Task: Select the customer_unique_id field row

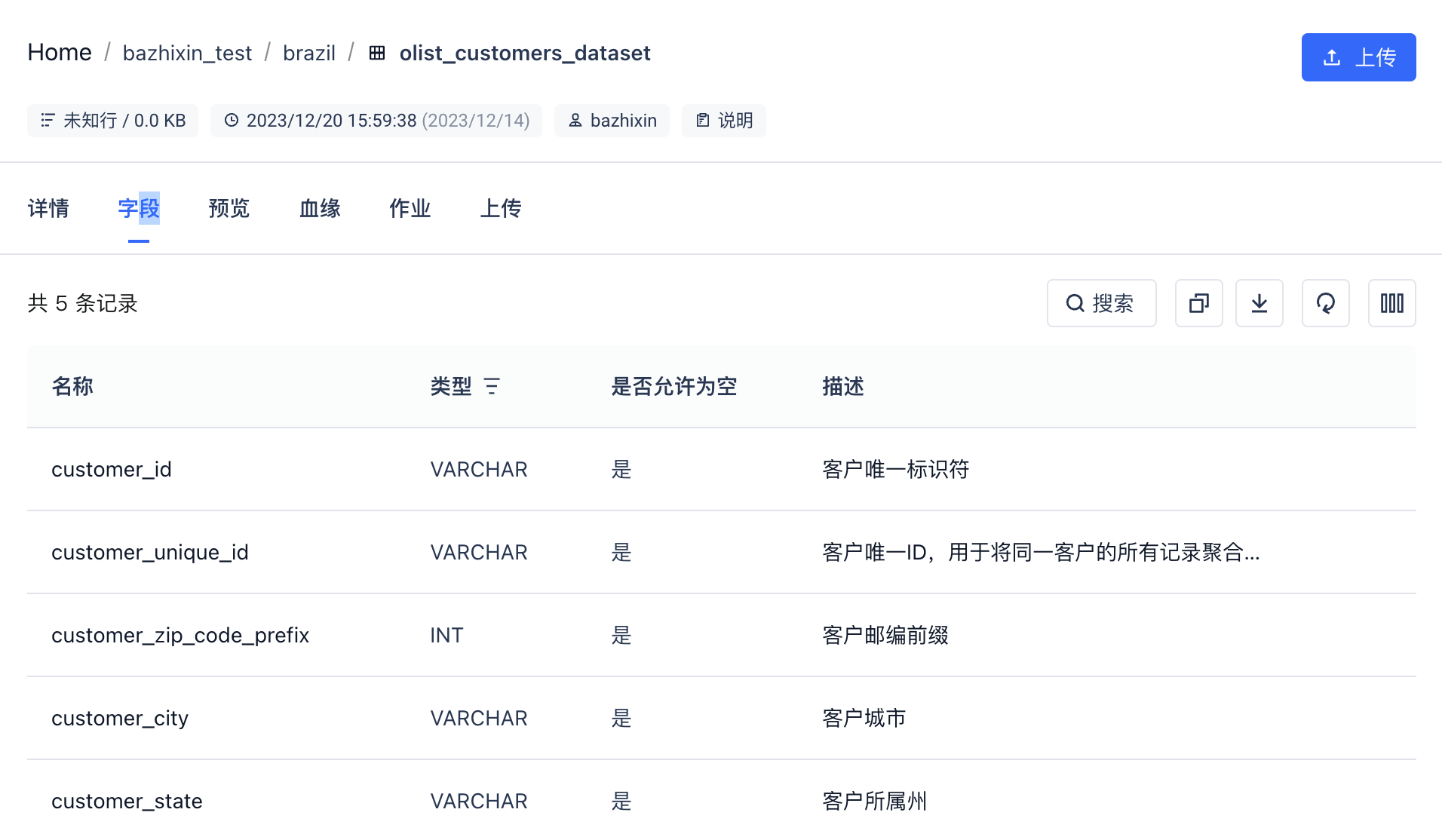Action: point(150,552)
